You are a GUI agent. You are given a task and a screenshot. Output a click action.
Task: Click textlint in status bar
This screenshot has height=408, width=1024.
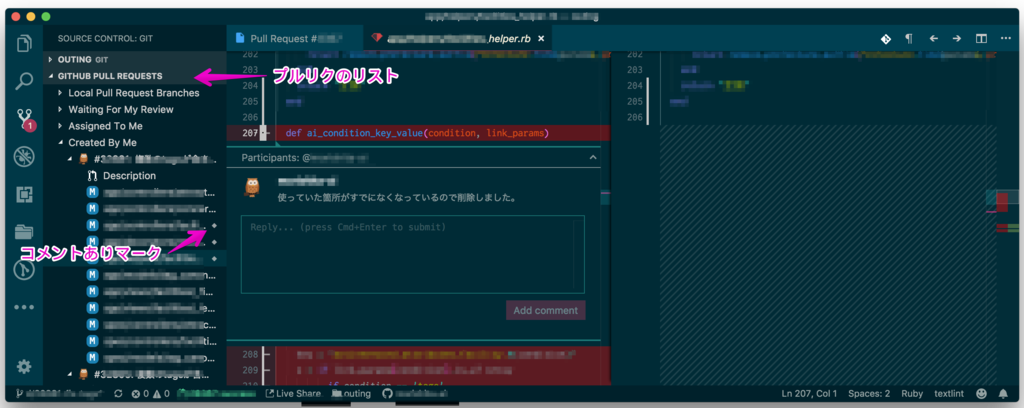pyautogui.click(x=948, y=394)
